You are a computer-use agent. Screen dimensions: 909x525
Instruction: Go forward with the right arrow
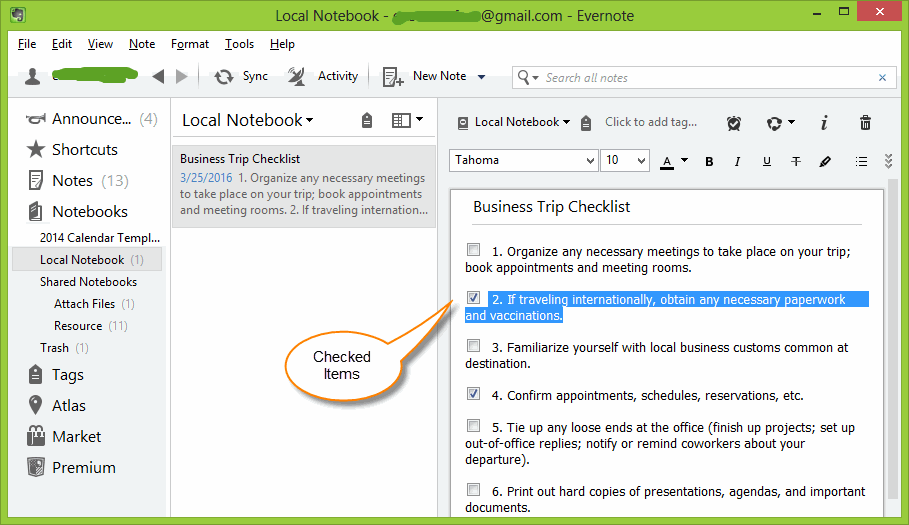[x=181, y=76]
